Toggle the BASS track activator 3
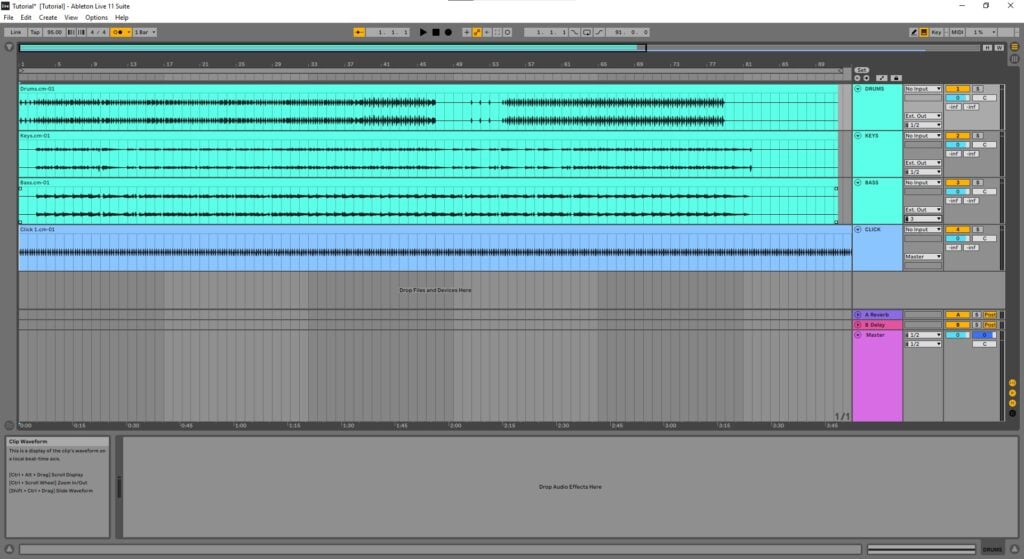The width and height of the screenshot is (1024, 559). pyautogui.click(x=957, y=183)
